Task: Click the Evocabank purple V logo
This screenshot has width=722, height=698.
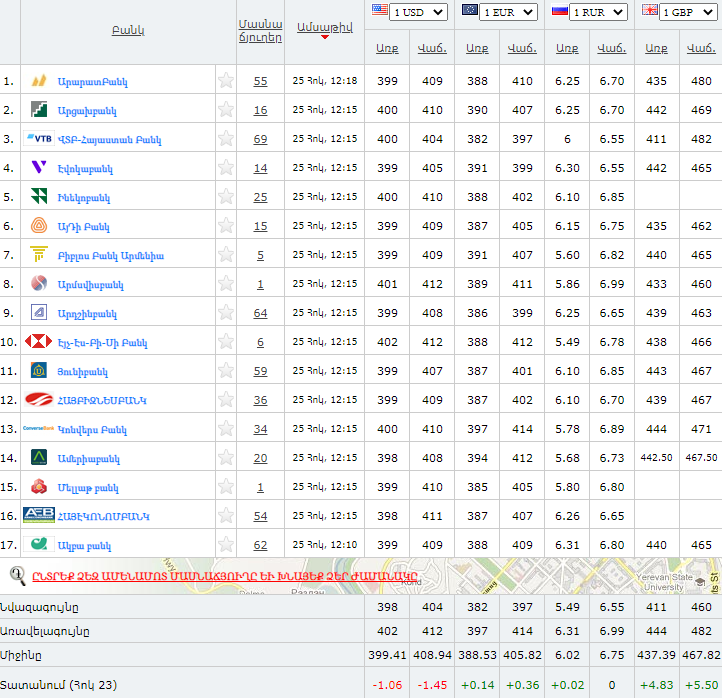Action: coord(39,167)
